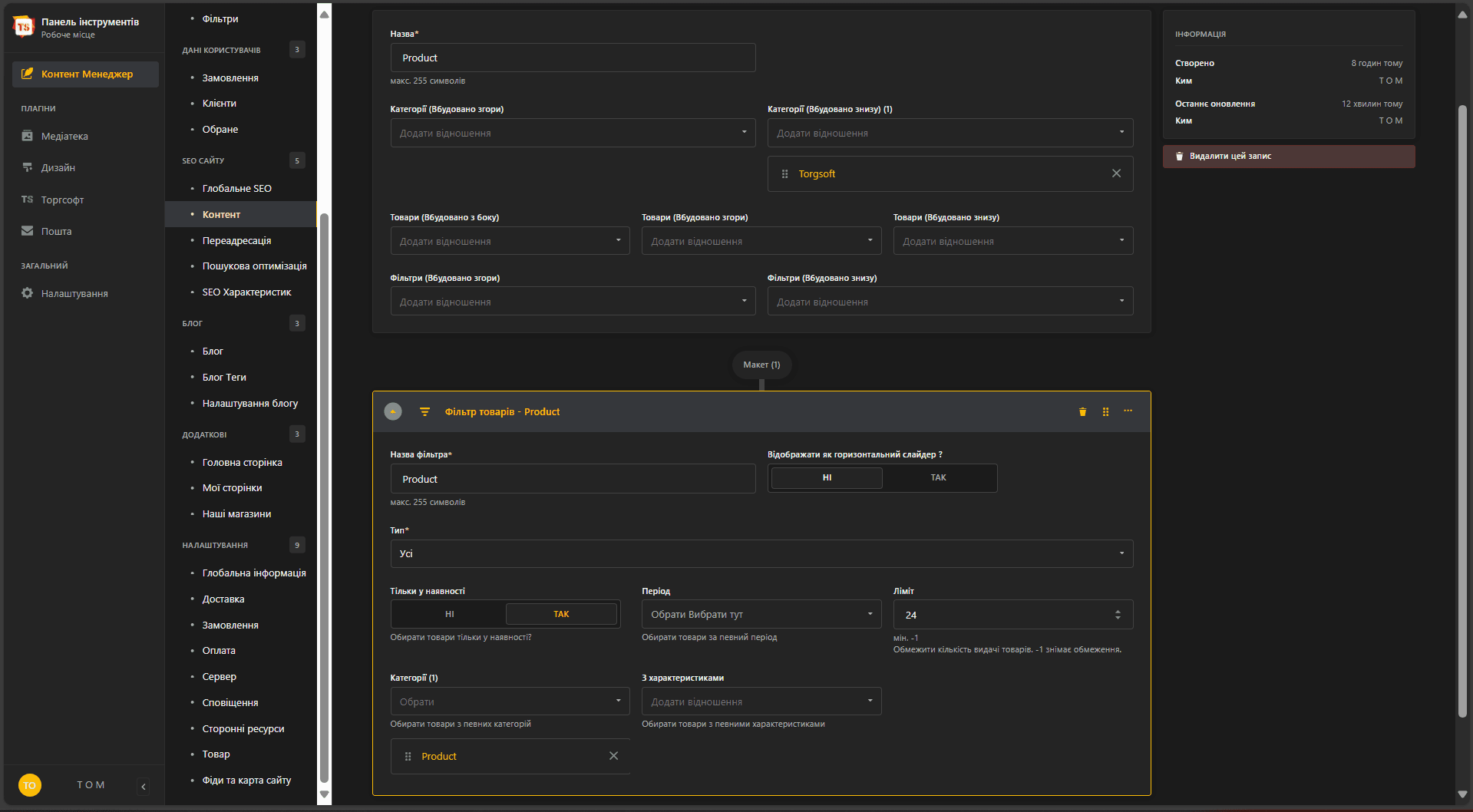This screenshot has height=812, width=1473.
Task: Set Тільки у наявності to ТАК
Action: coord(561,614)
